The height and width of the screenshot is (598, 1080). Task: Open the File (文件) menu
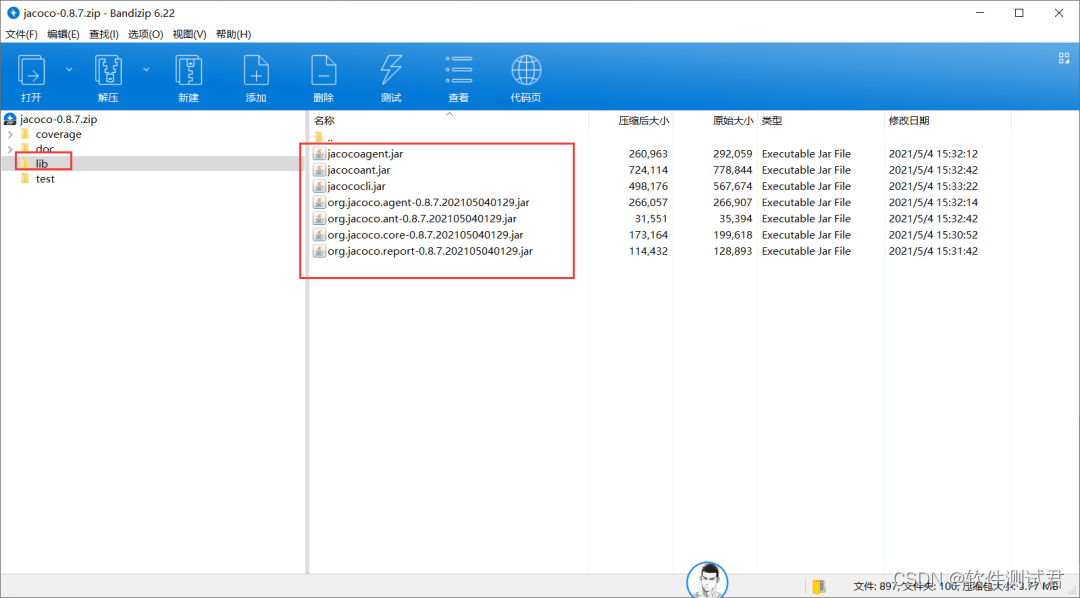21,34
